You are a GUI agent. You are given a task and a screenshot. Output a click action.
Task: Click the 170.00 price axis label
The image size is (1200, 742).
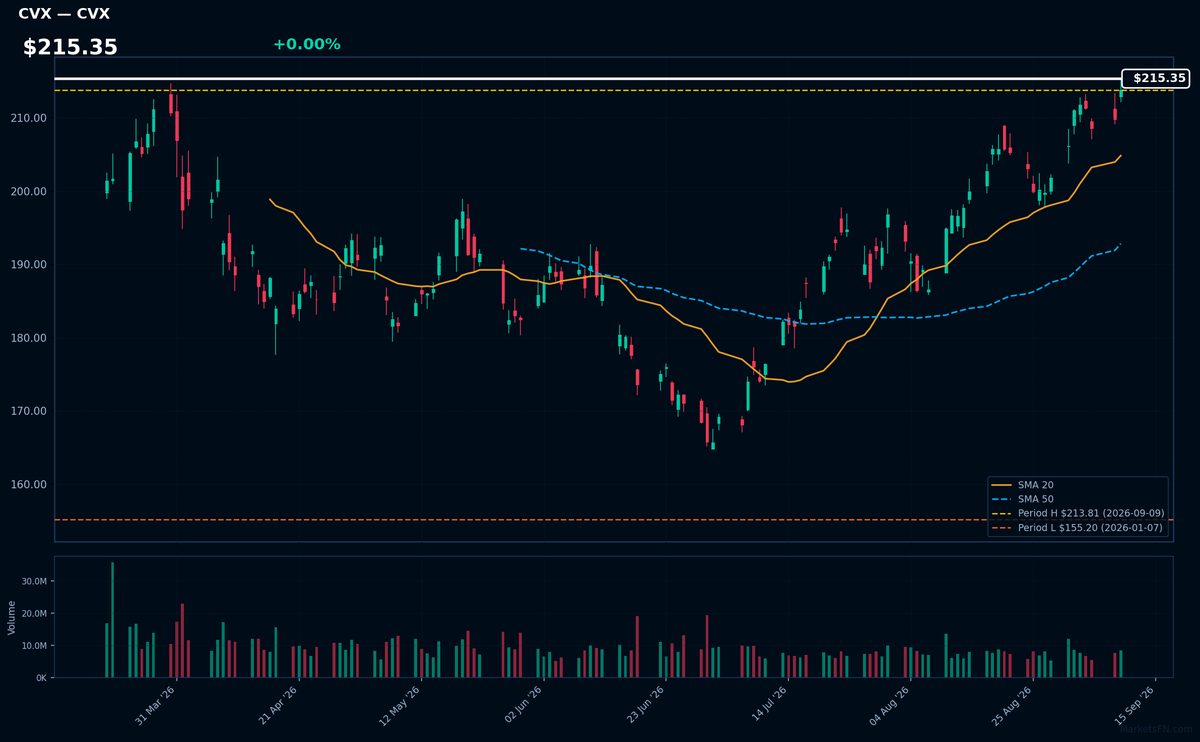pyautogui.click(x=30, y=411)
